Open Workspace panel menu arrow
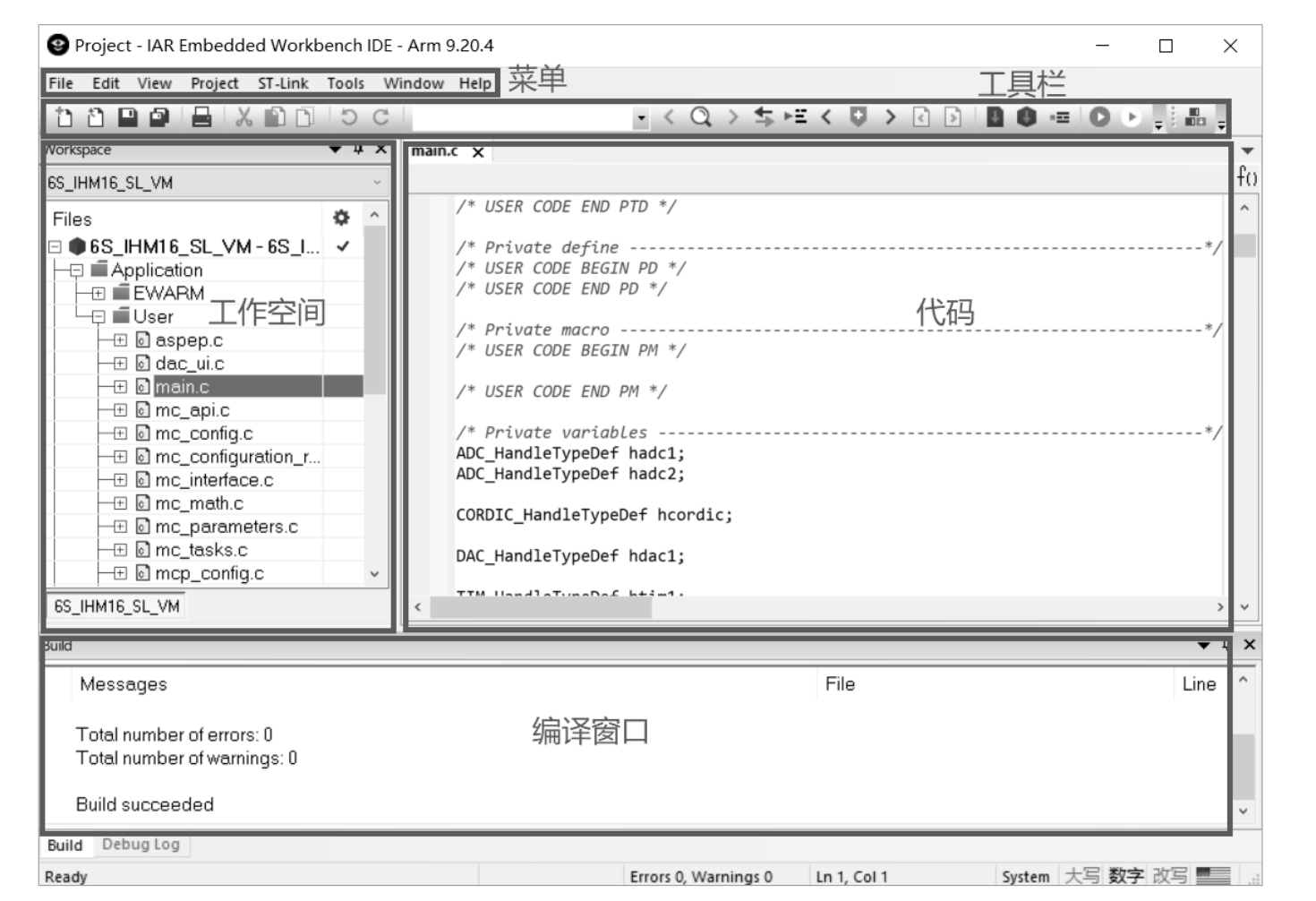This screenshot has width=1316, height=901. [335, 150]
